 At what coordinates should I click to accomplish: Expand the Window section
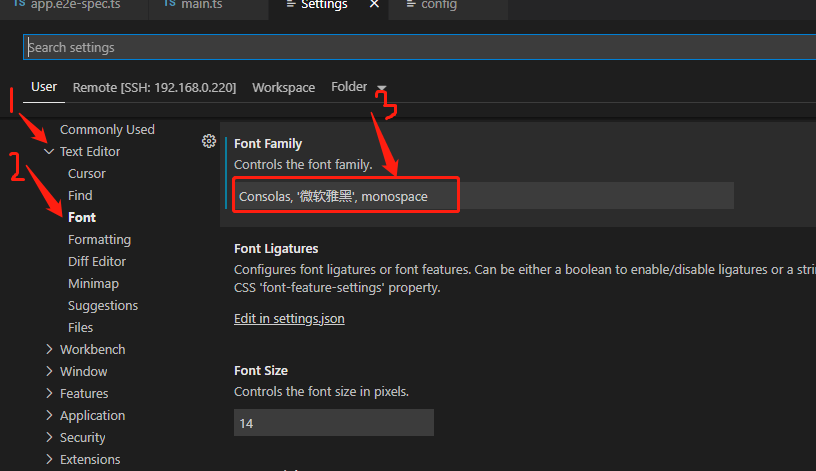coord(49,371)
